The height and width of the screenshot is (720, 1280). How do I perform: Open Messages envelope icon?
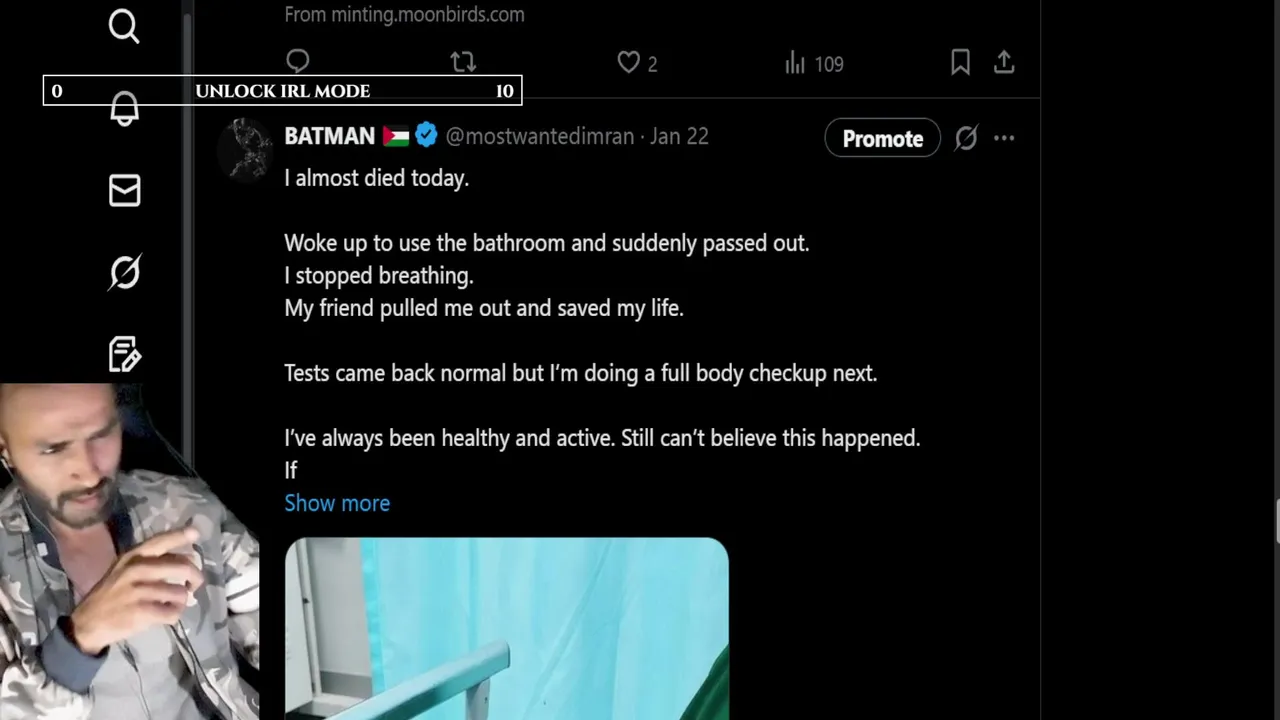[x=124, y=190]
